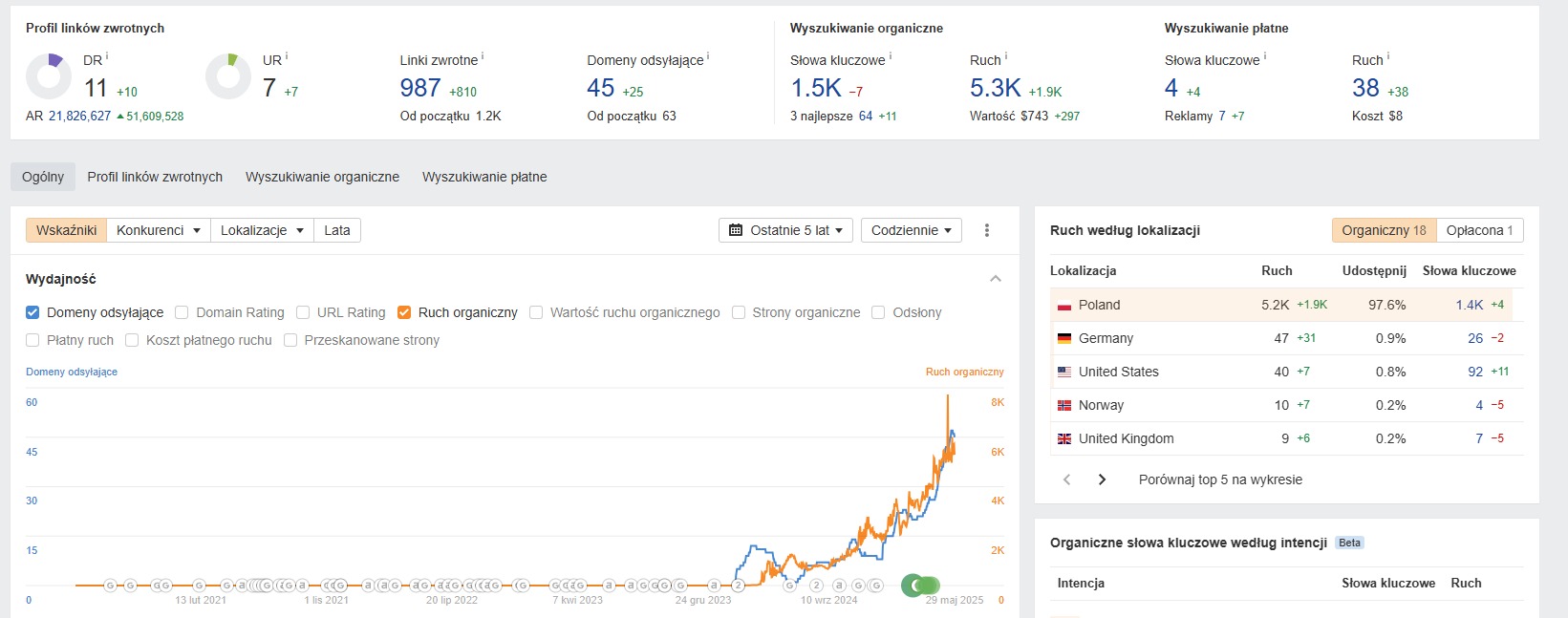Go to next page of locations

[1102, 479]
